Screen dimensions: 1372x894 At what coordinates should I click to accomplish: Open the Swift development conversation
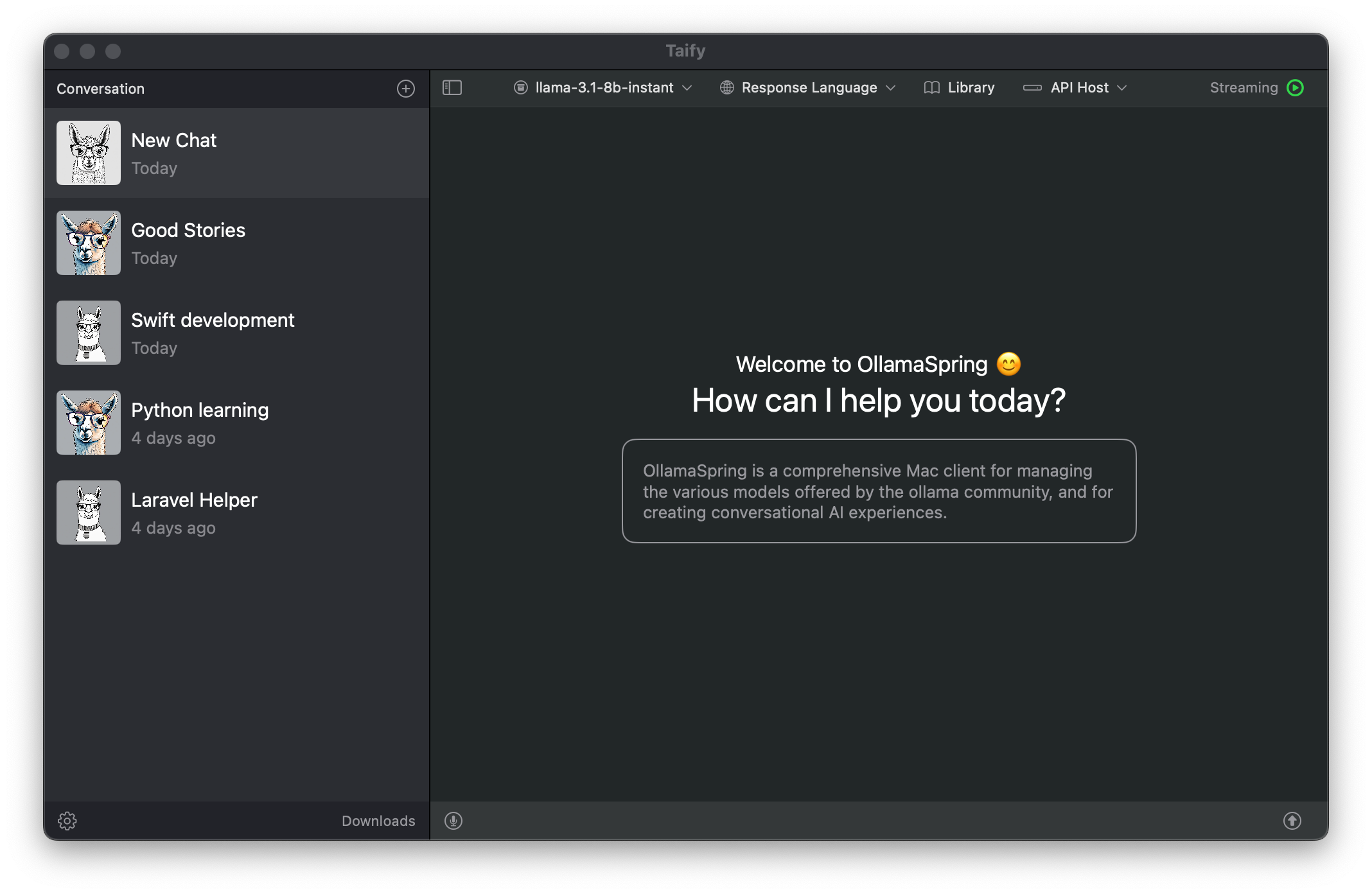point(236,333)
